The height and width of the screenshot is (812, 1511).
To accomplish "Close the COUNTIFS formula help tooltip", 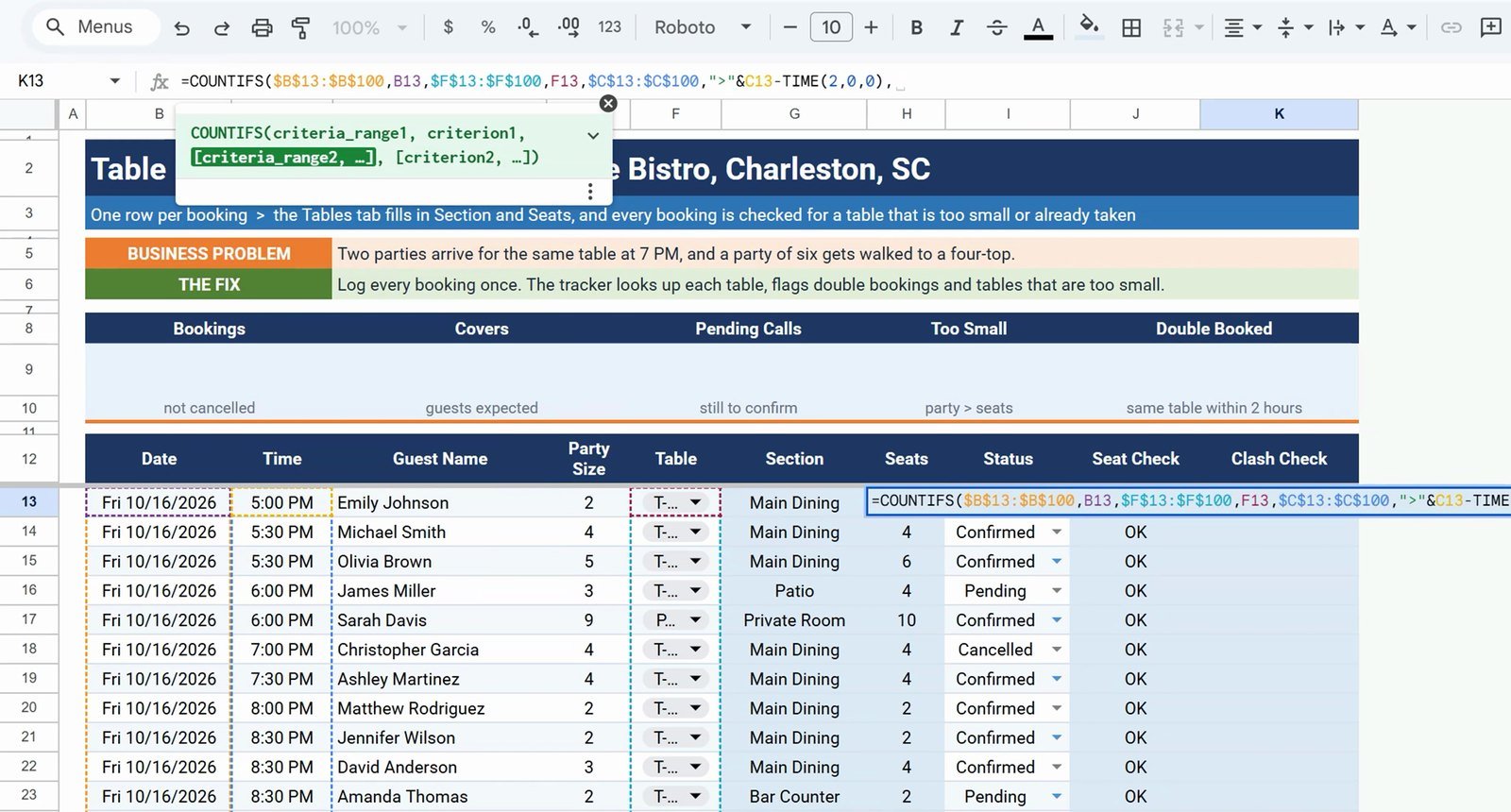I will 608,103.
